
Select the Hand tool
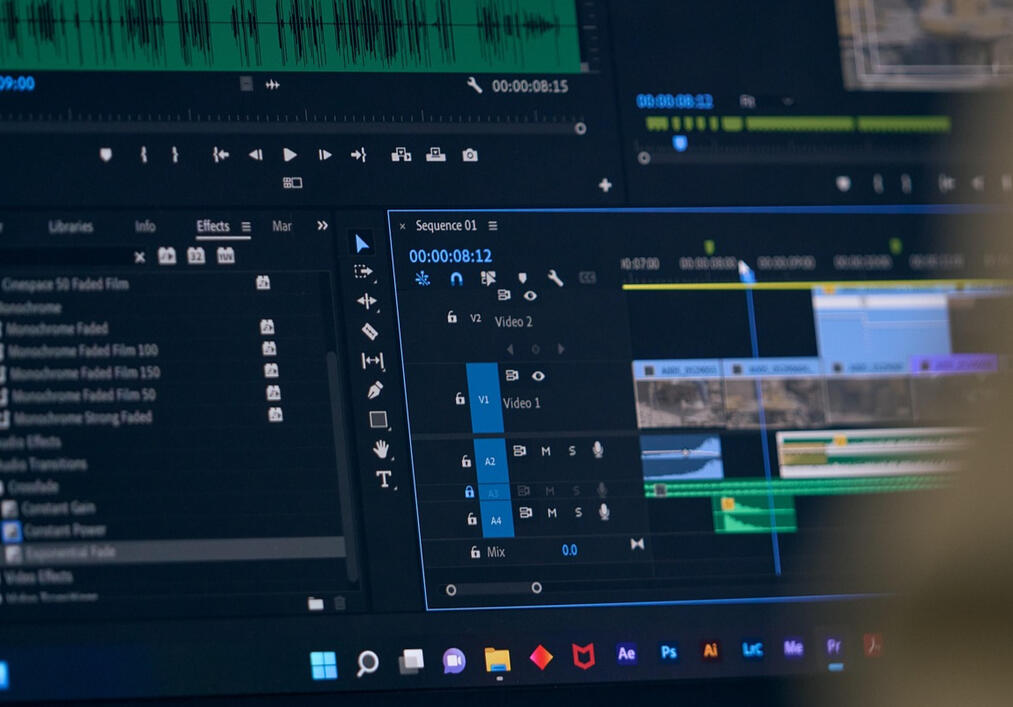(x=381, y=449)
